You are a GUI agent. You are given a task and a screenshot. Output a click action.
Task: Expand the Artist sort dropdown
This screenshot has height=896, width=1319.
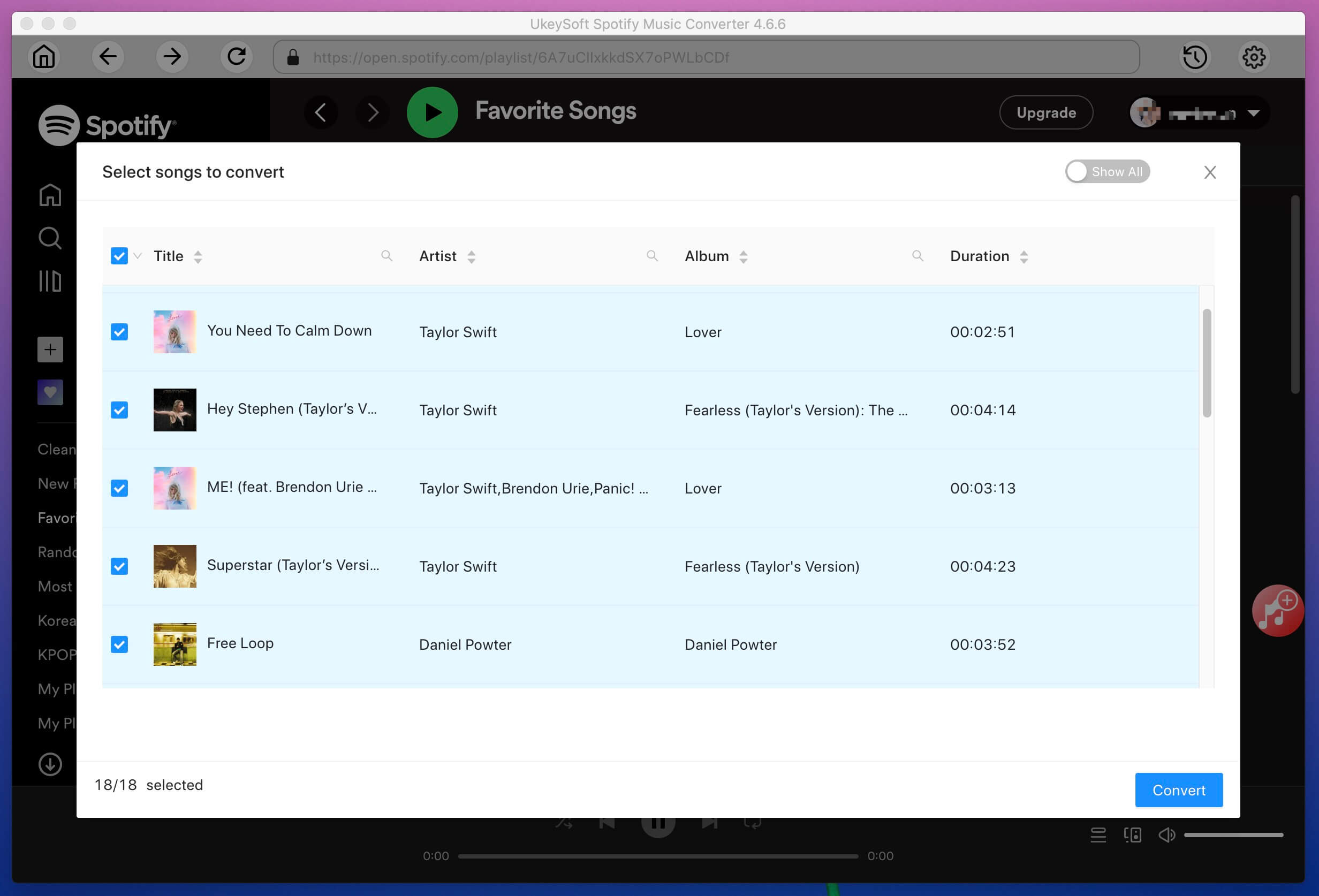coord(470,257)
